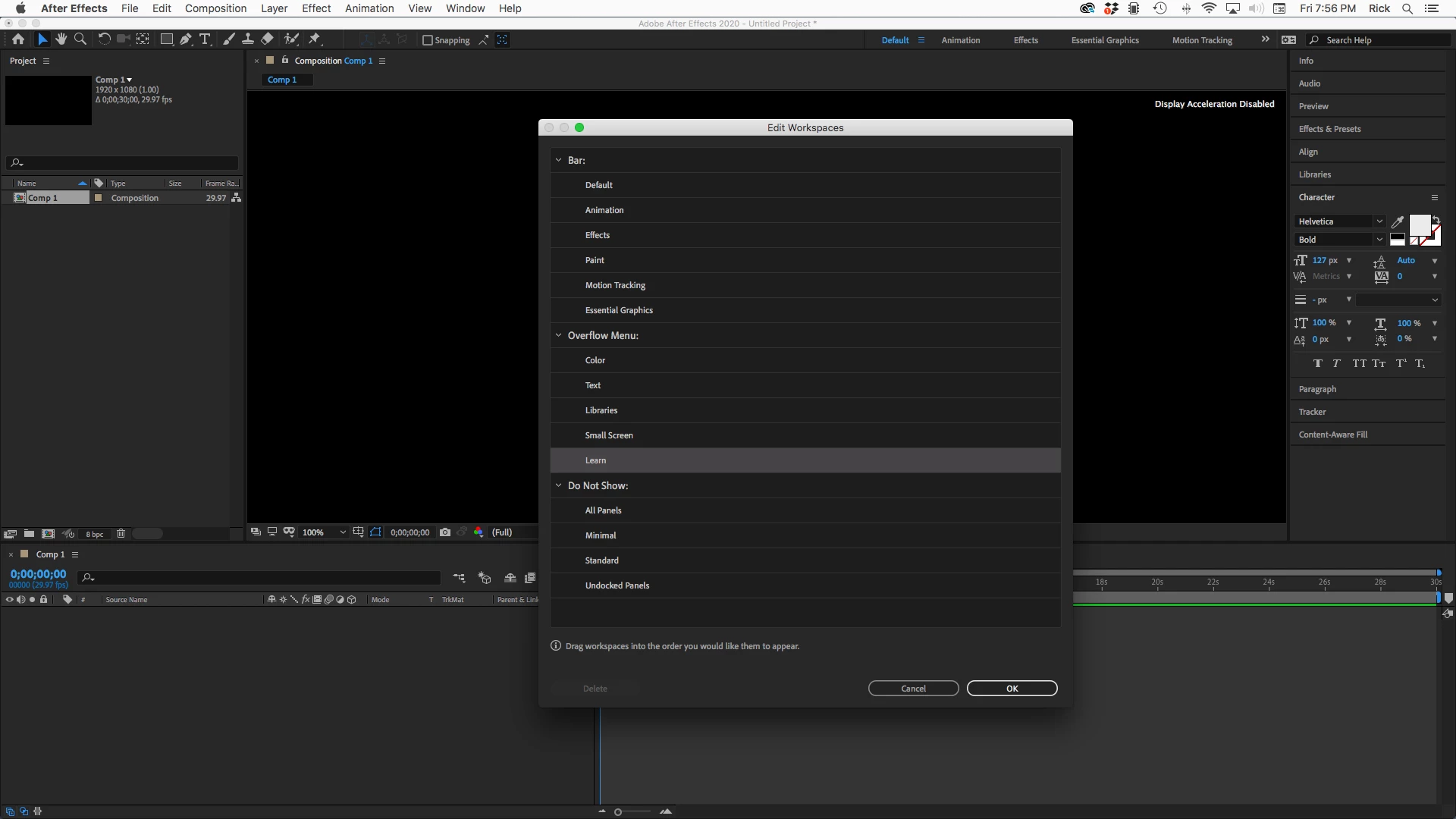This screenshot has height=819, width=1456.
Task: Toggle All Caps text style
Action: pos(1359,364)
